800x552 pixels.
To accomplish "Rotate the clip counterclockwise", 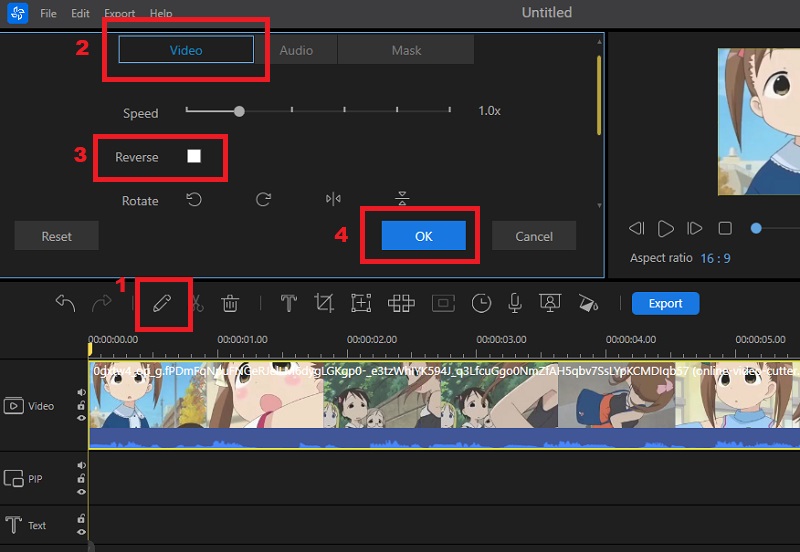I will click(x=194, y=199).
